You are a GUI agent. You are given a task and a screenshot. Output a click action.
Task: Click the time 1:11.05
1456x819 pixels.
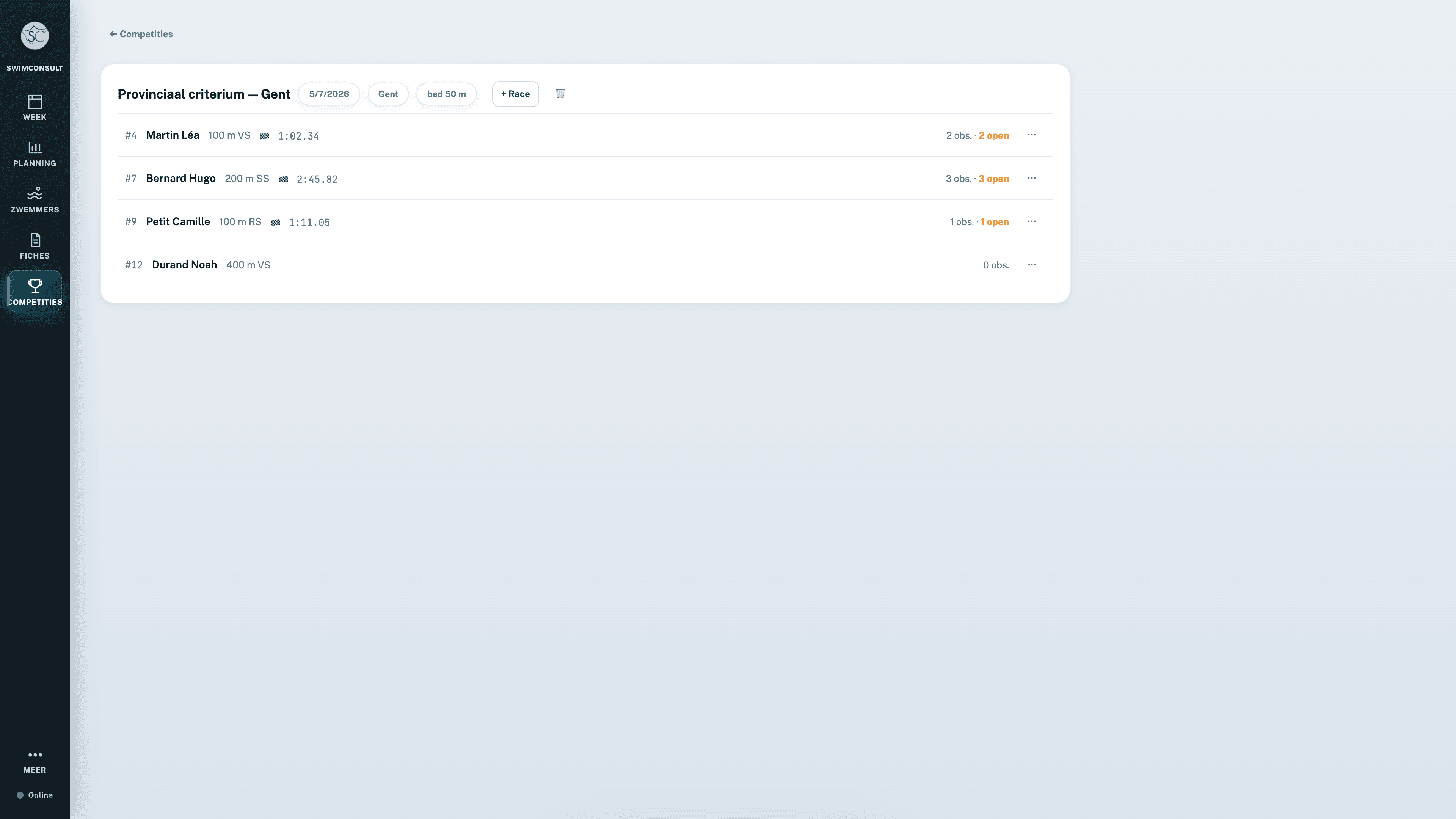point(309,222)
